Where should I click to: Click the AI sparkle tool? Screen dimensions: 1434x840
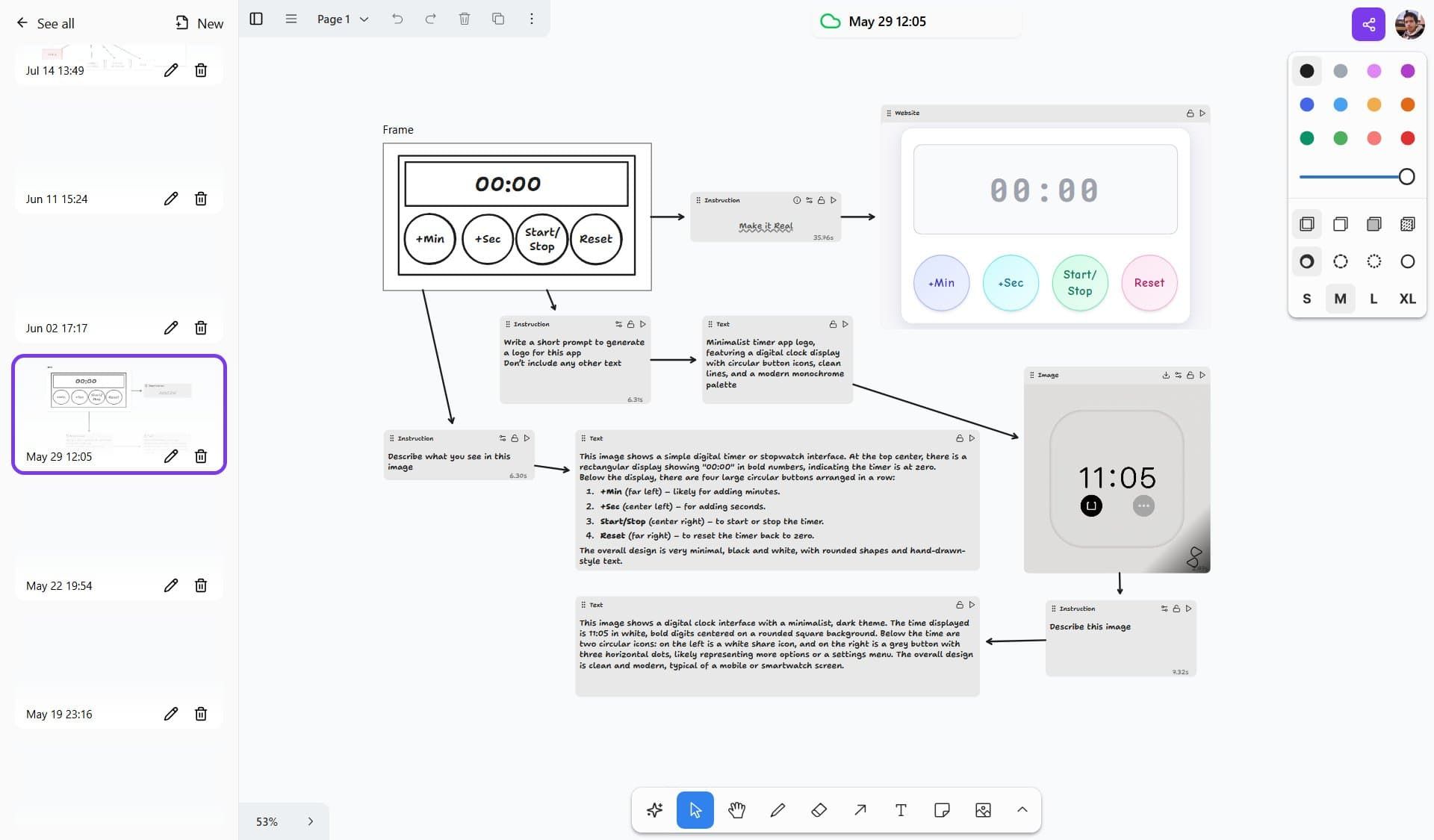tap(654, 809)
